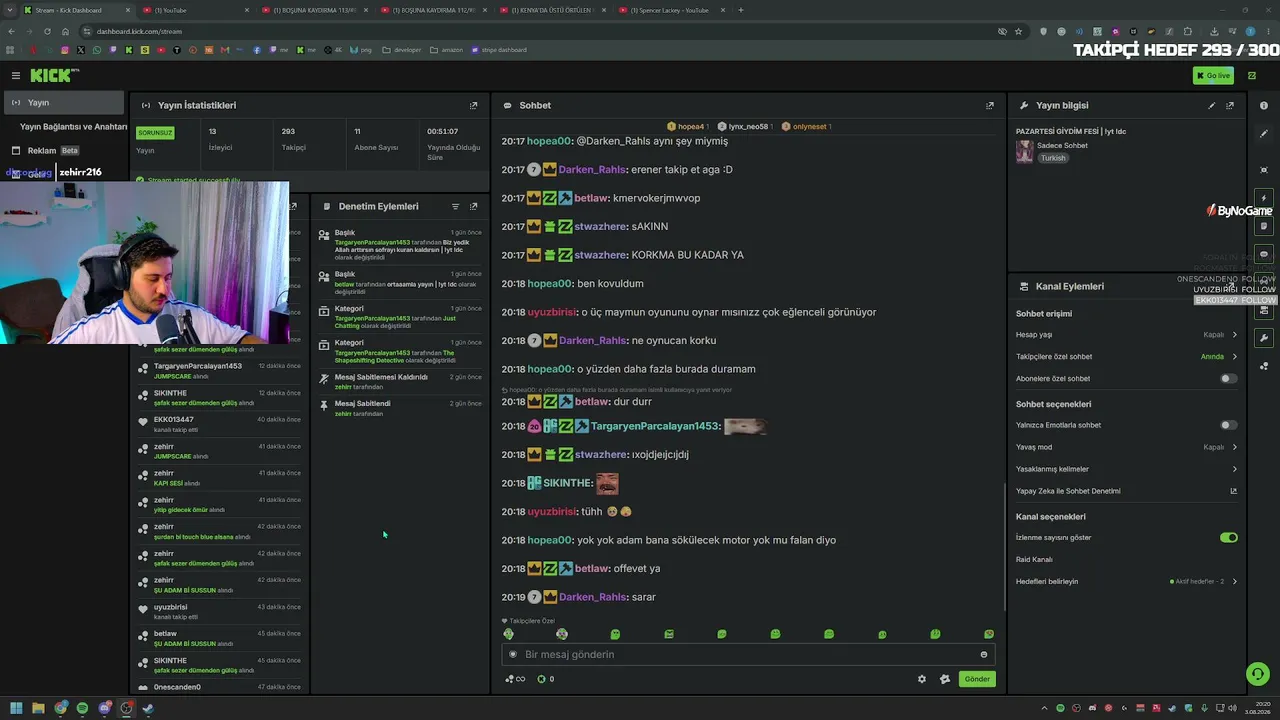Screen dimensions: 1280x720
Task: Click the focus frame icon in sidebar
Action: point(1264,170)
